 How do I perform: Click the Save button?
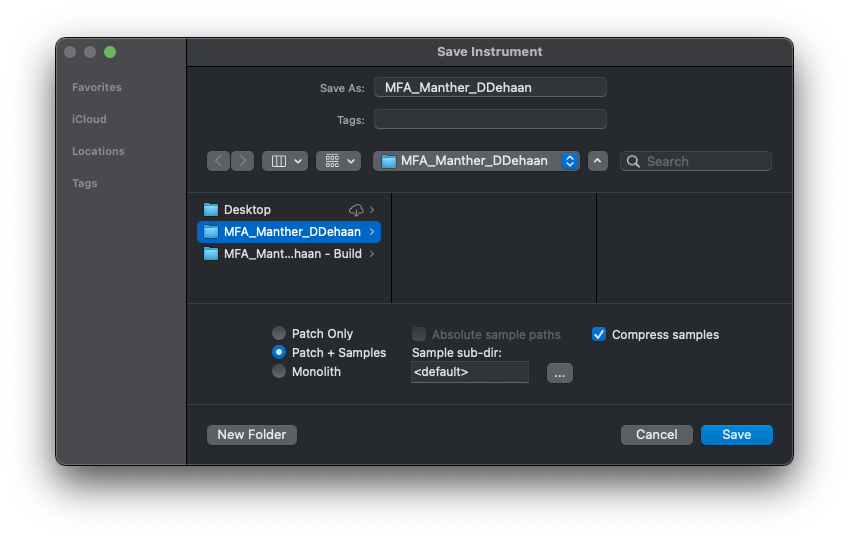click(x=736, y=435)
